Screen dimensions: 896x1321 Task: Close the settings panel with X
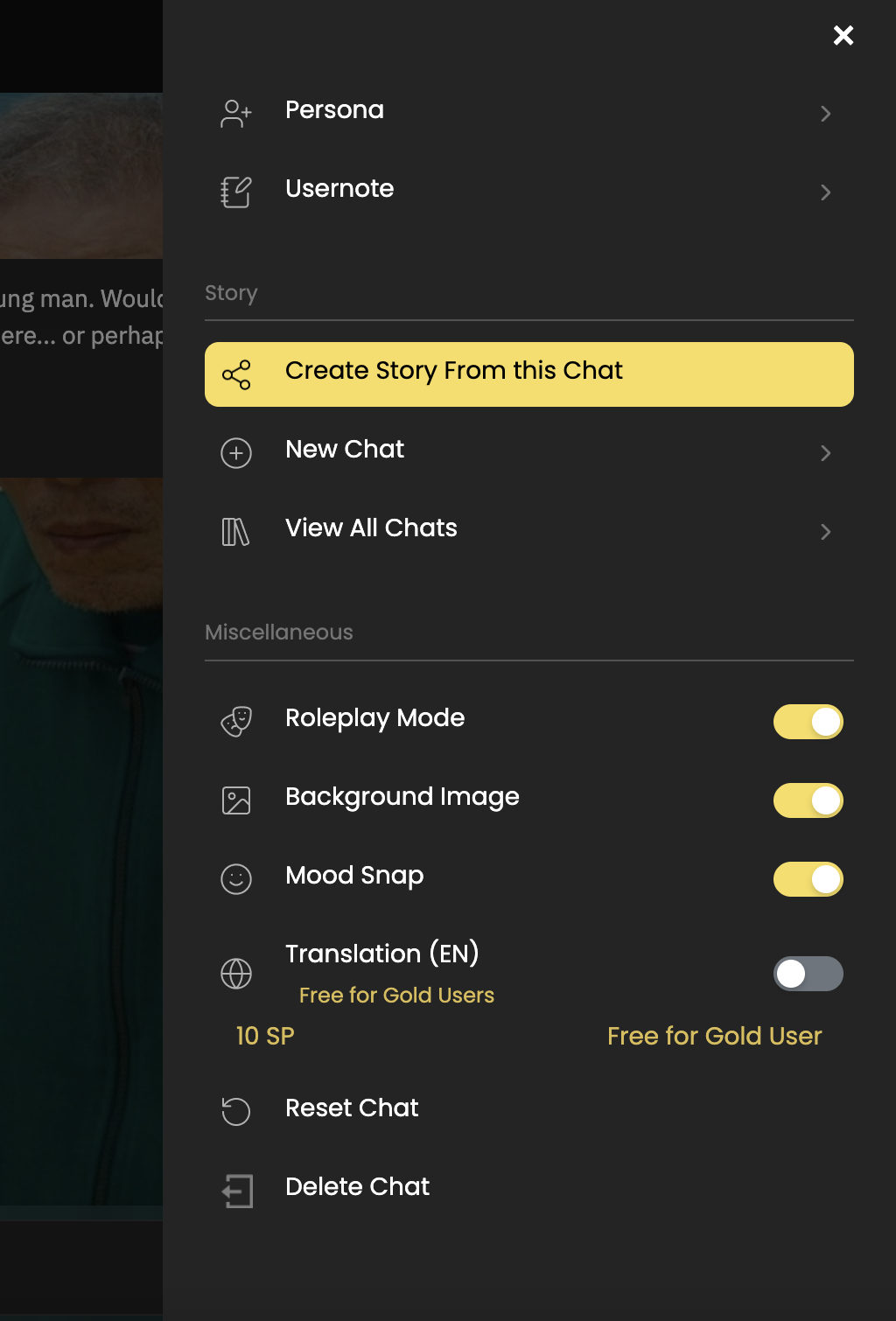click(x=843, y=35)
